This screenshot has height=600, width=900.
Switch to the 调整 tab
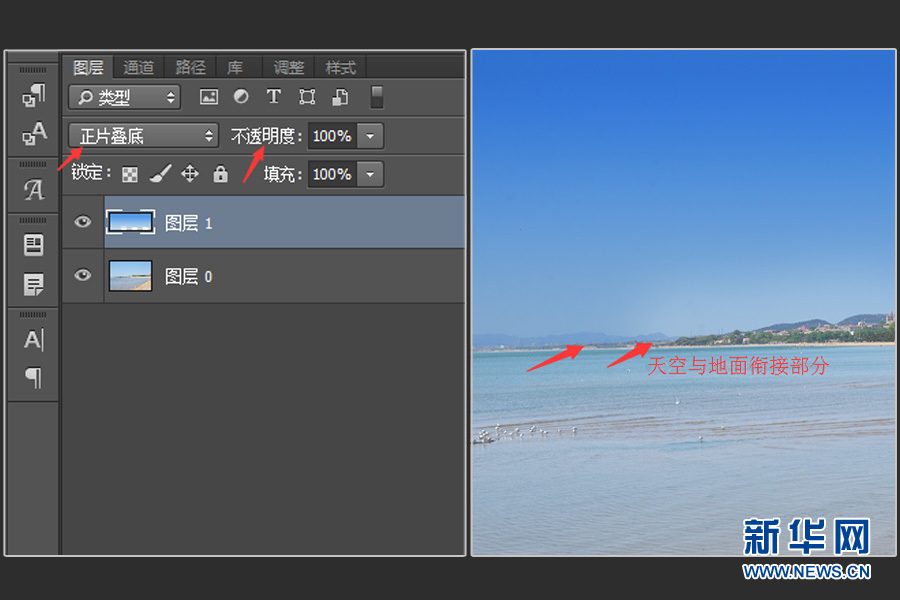(288, 67)
